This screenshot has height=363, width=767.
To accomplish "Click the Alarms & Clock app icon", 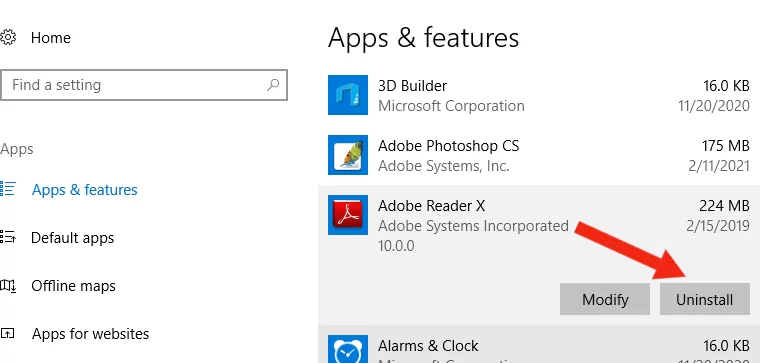I will pos(348,349).
